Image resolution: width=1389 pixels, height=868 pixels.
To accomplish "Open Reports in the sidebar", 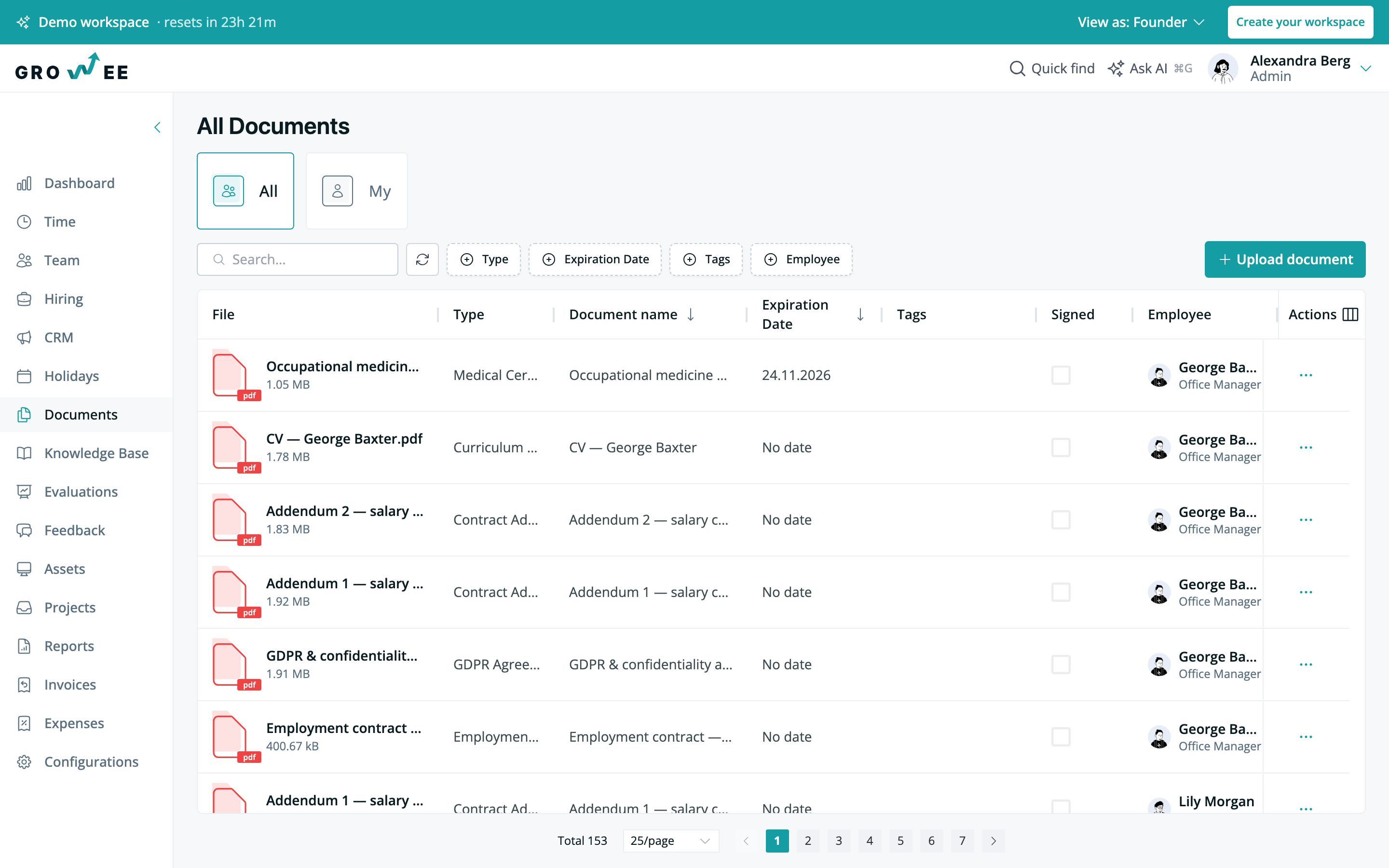I will point(86,646).
